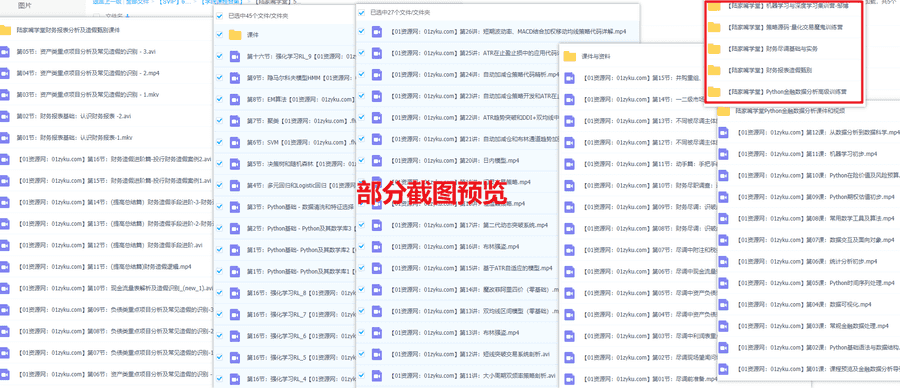This screenshot has width=900, height=388.
Task: Select 图片 in the left sidebar
Action: (25, 5)
